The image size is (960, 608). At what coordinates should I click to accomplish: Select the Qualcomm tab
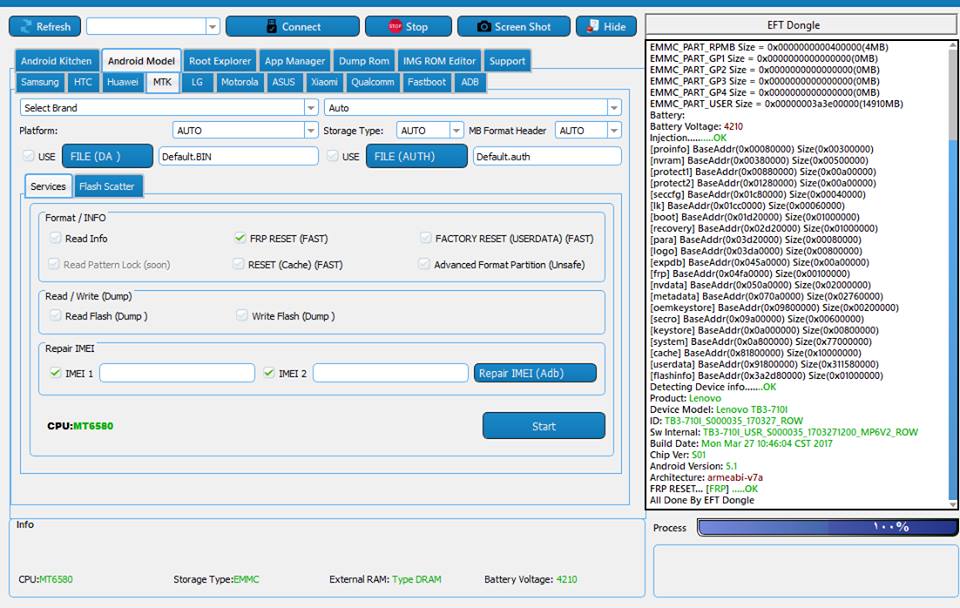pyautogui.click(x=372, y=81)
